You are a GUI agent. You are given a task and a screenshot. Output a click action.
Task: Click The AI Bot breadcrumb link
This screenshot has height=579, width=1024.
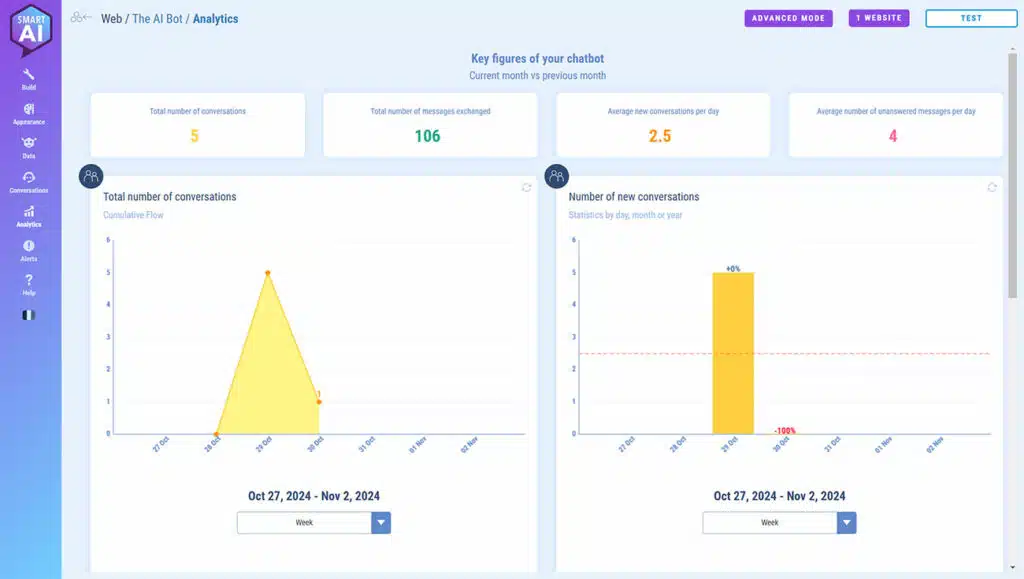coord(157,19)
